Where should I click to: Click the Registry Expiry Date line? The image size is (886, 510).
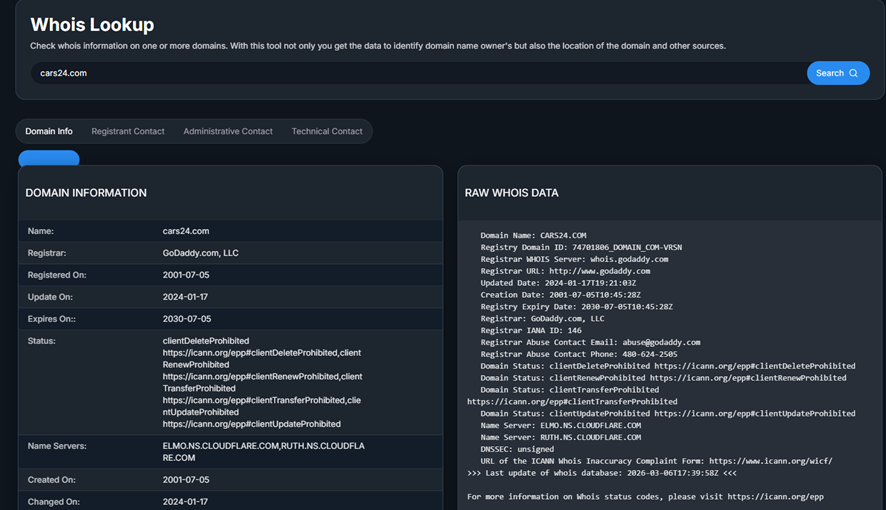[x=576, y=307]
